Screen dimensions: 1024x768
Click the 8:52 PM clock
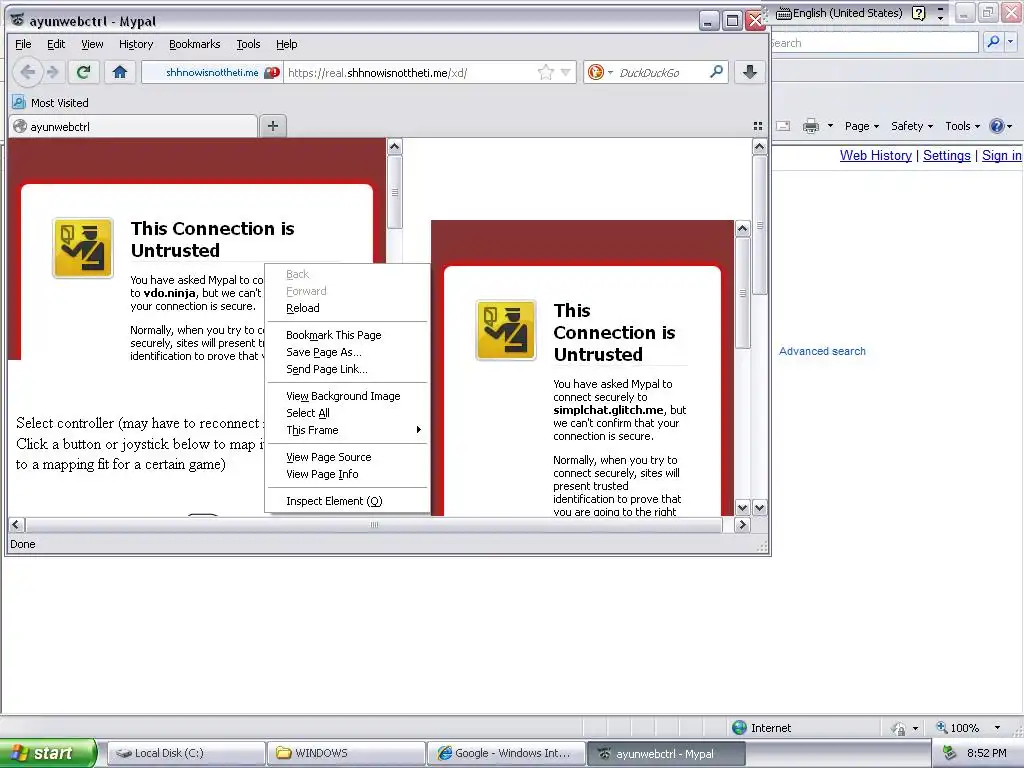[986, 753]
